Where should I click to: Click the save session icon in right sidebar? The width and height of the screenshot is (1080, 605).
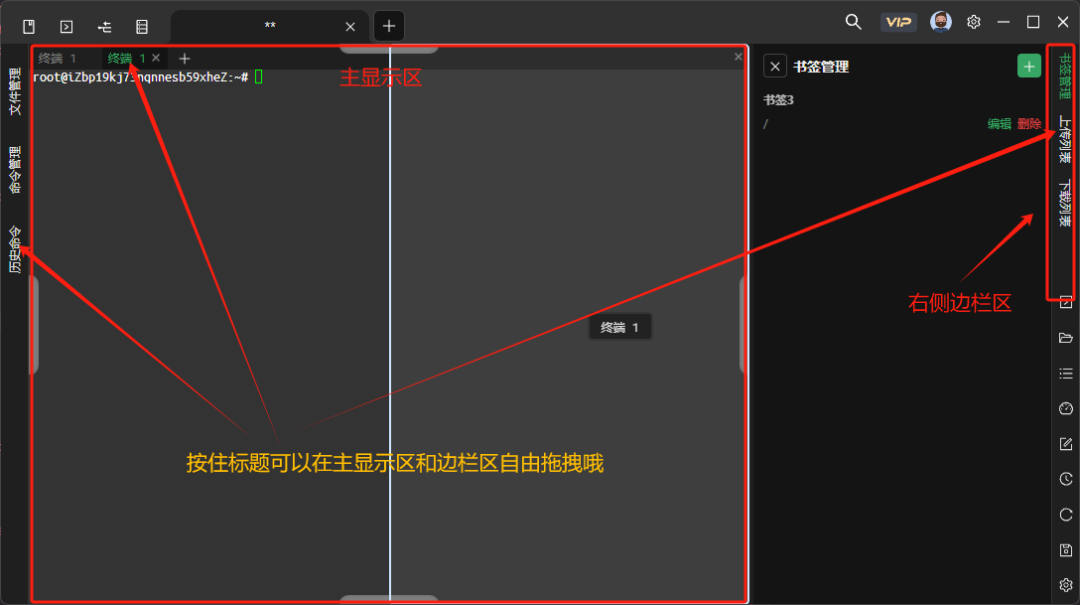pos(1064,550)
